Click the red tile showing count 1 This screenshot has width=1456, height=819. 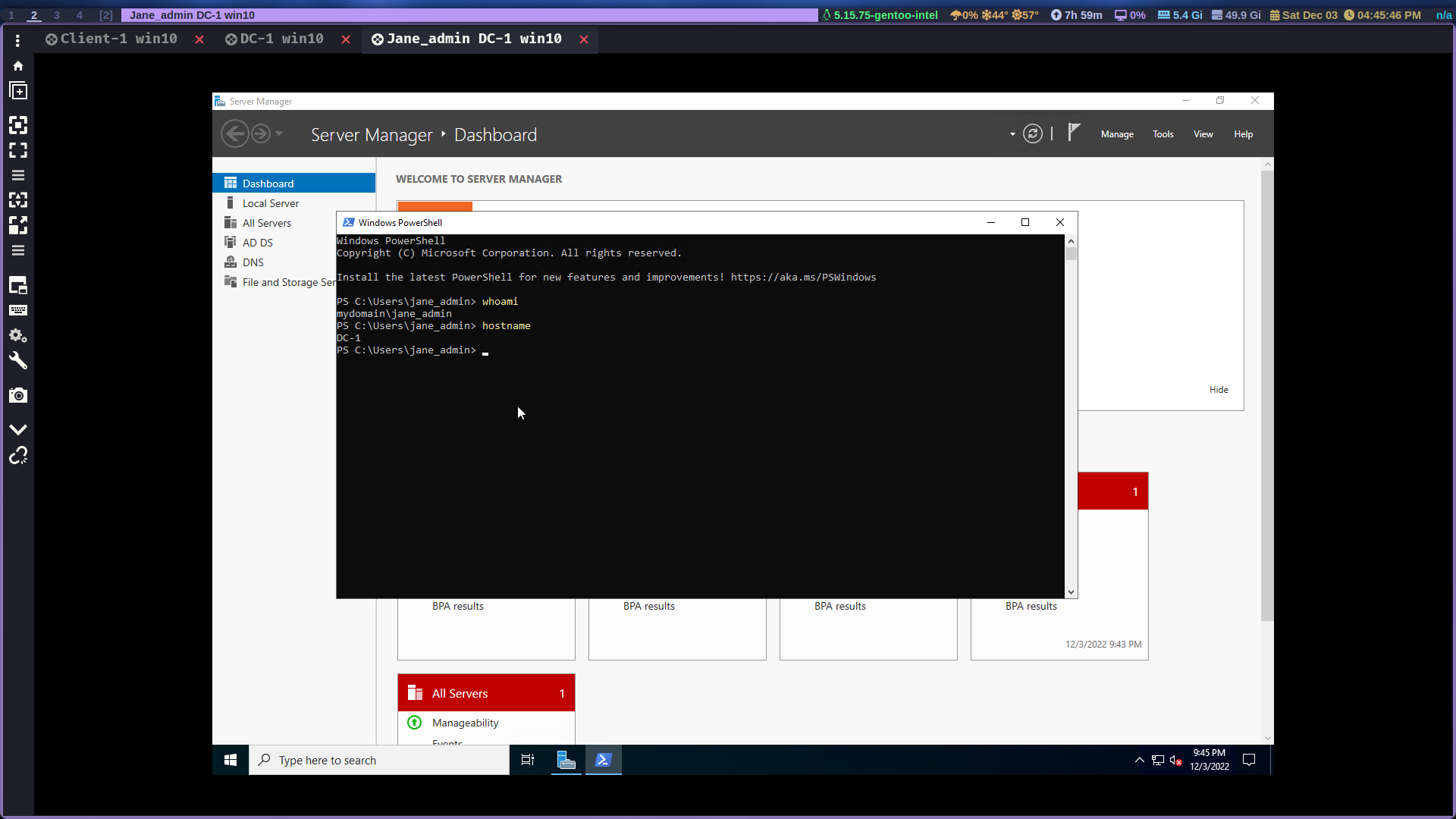click(x=1112, y=491)
